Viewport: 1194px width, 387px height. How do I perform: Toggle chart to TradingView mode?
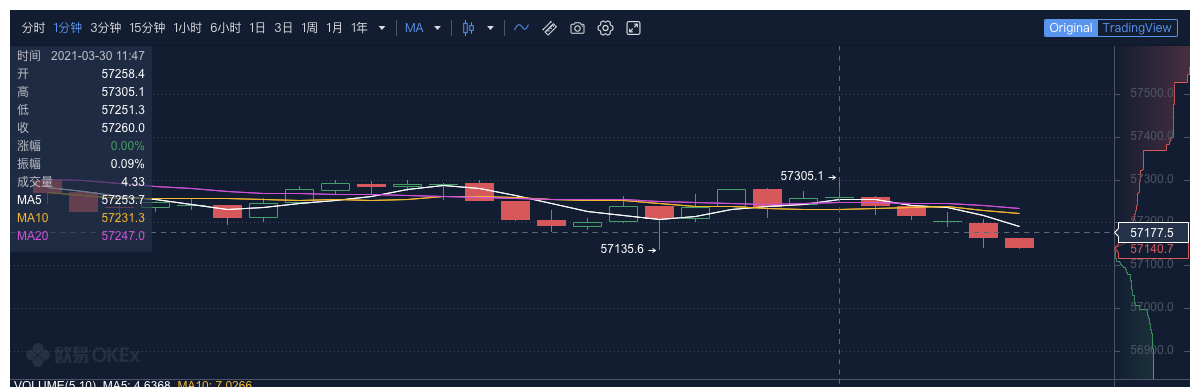click(x=1137, y=28)
